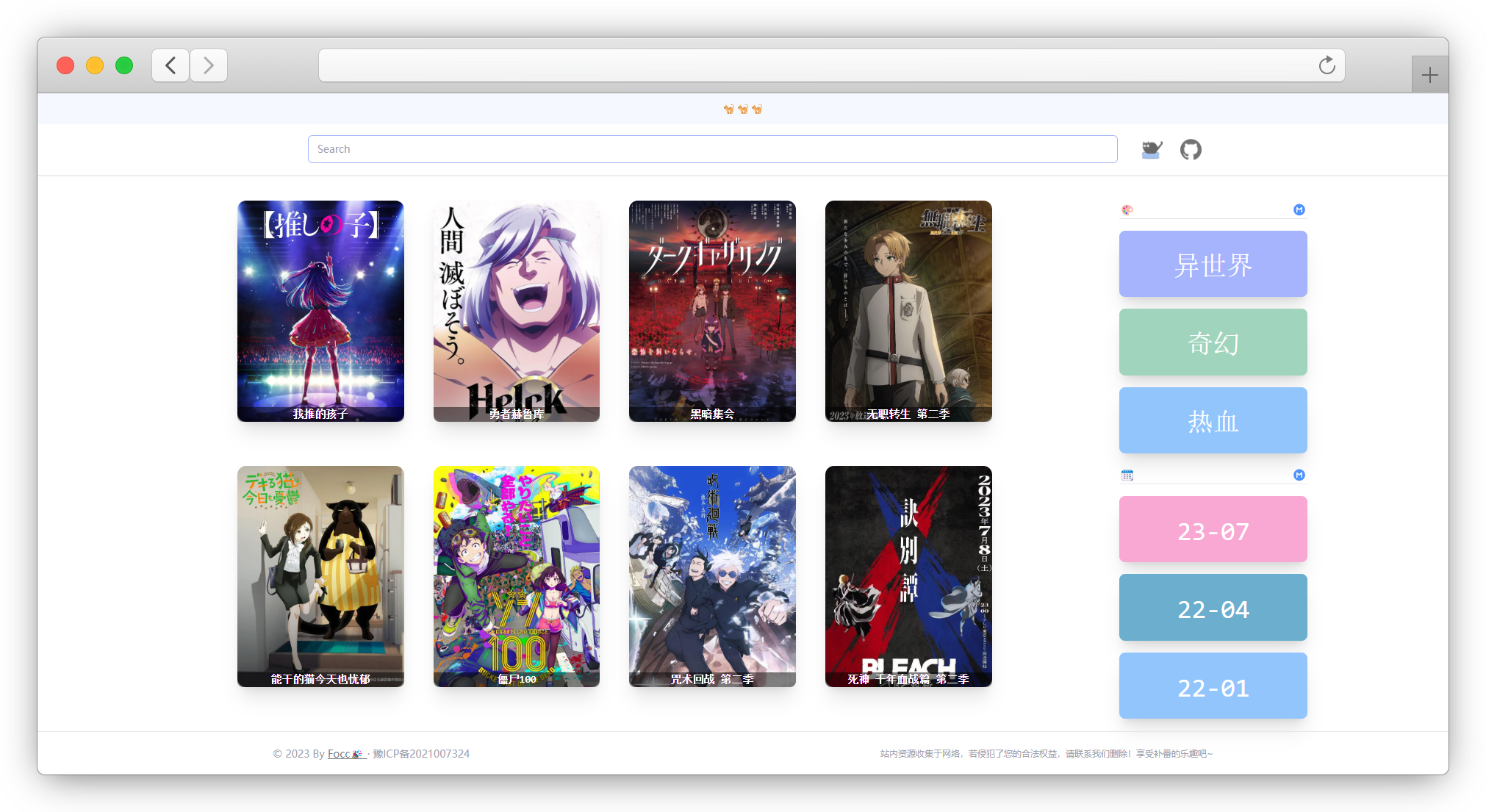Click the browser forward arrow
The image size is (1486, 812).
coord(209,65)
